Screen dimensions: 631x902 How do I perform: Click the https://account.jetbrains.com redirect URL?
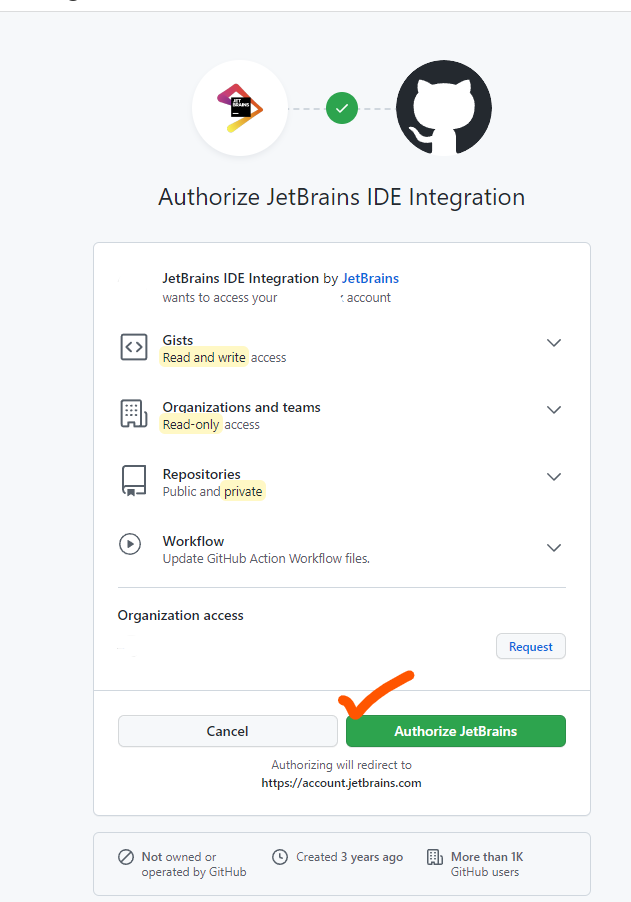342,783
